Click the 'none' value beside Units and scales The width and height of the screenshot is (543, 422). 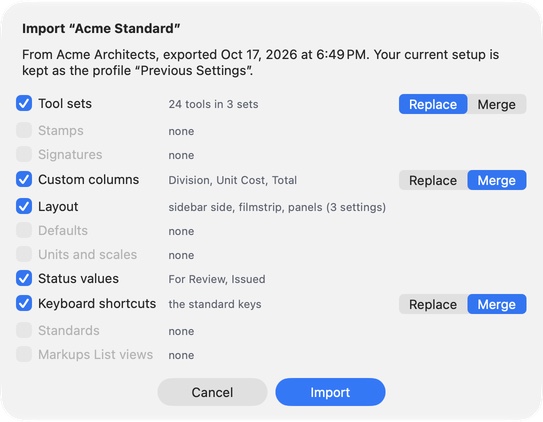click(181, 255)
